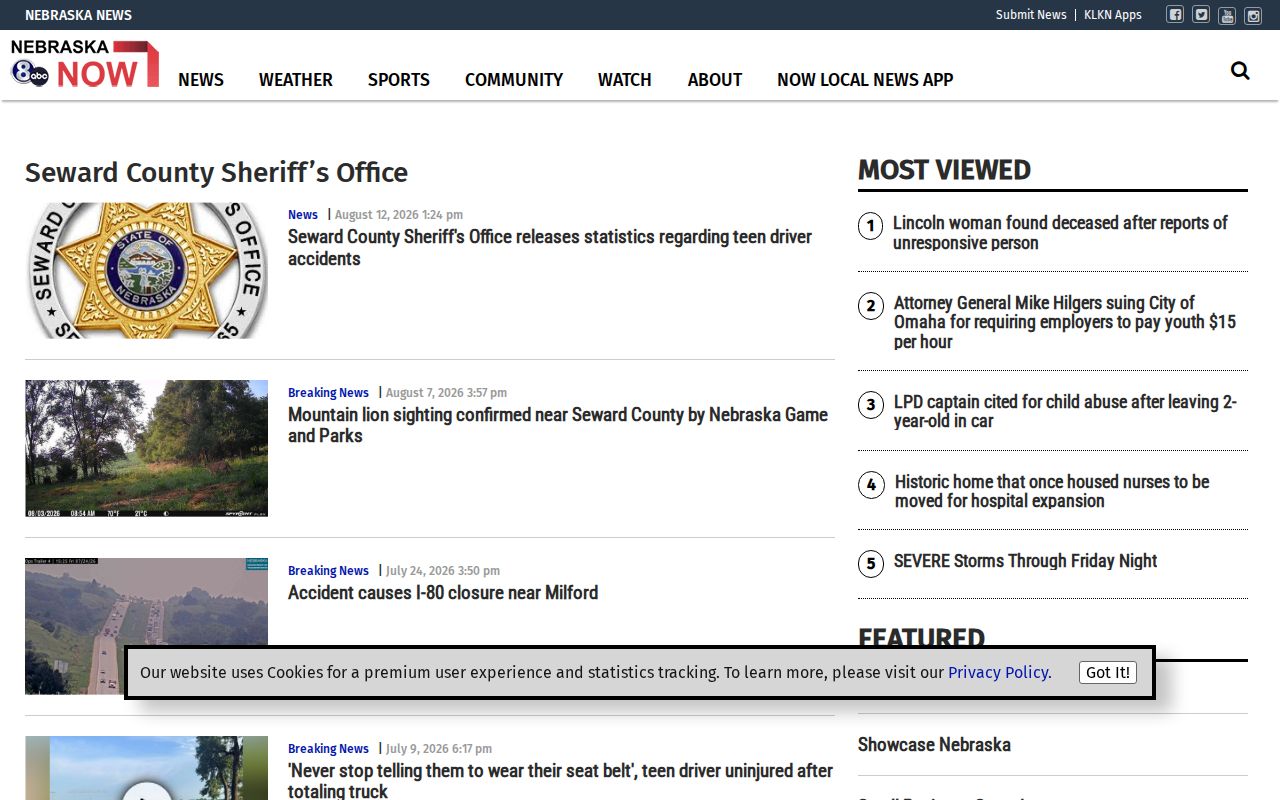Open historic home hospital expansion story
1280x800 pixels.
click(1052, 491)
